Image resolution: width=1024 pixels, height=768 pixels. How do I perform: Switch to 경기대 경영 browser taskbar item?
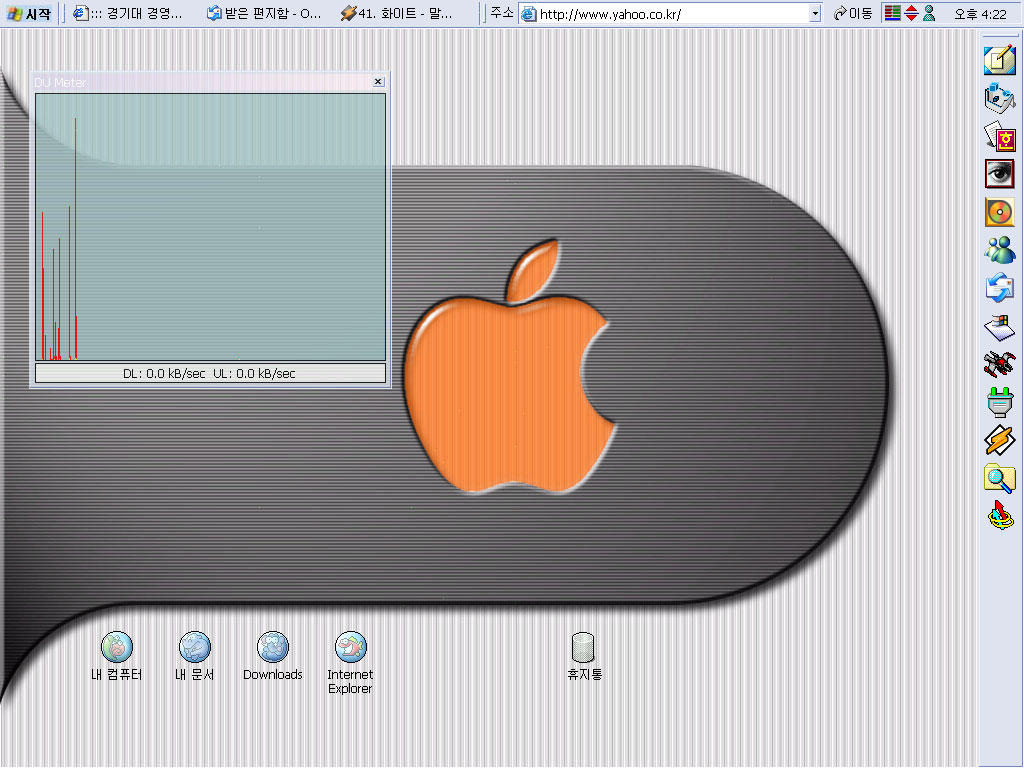tap(129, 14)
